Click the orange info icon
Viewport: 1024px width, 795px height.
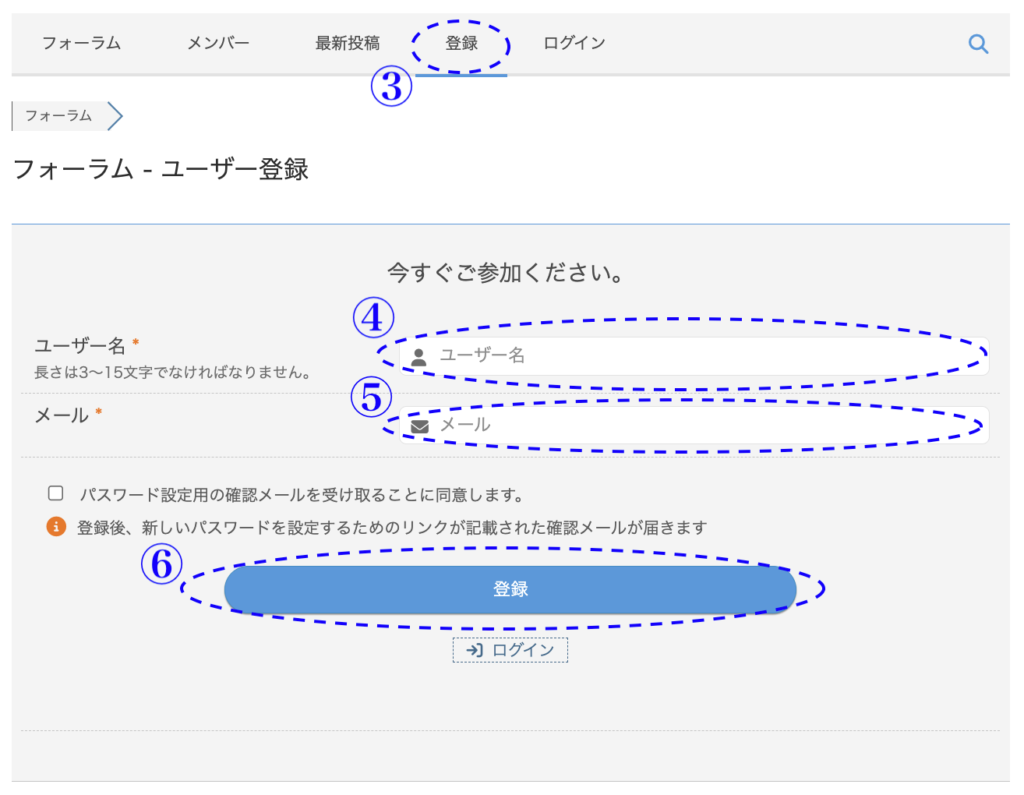pos(56,527)
